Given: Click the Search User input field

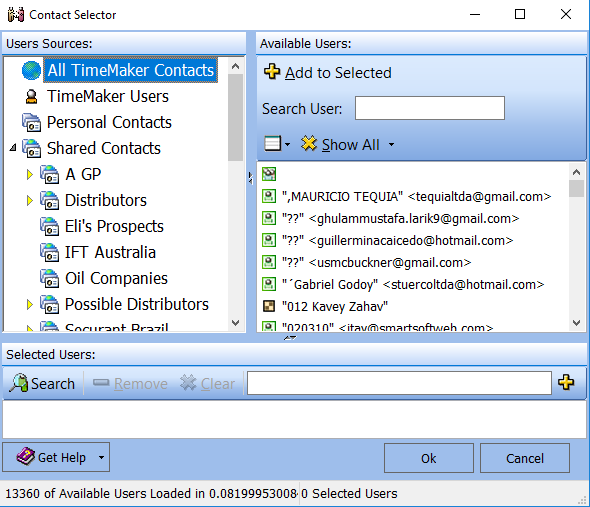Looking at the screenshot, I should click(x=430, y=108).
